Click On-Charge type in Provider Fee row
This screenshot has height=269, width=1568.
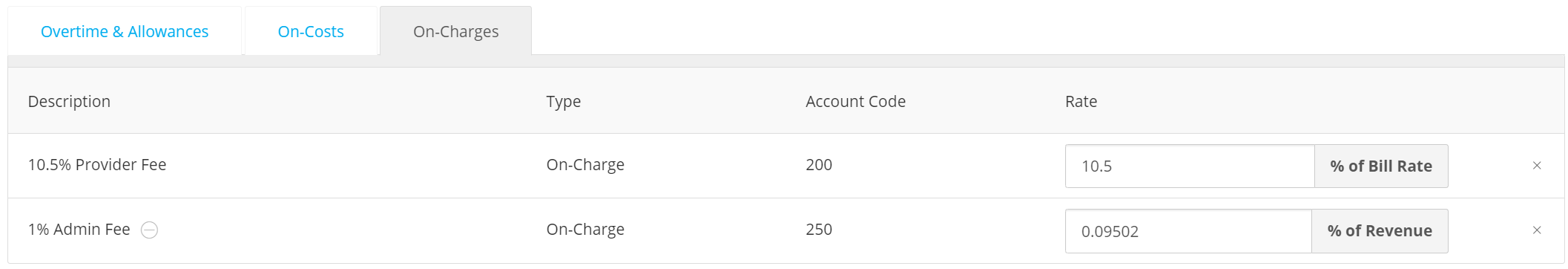coord(585,164)
